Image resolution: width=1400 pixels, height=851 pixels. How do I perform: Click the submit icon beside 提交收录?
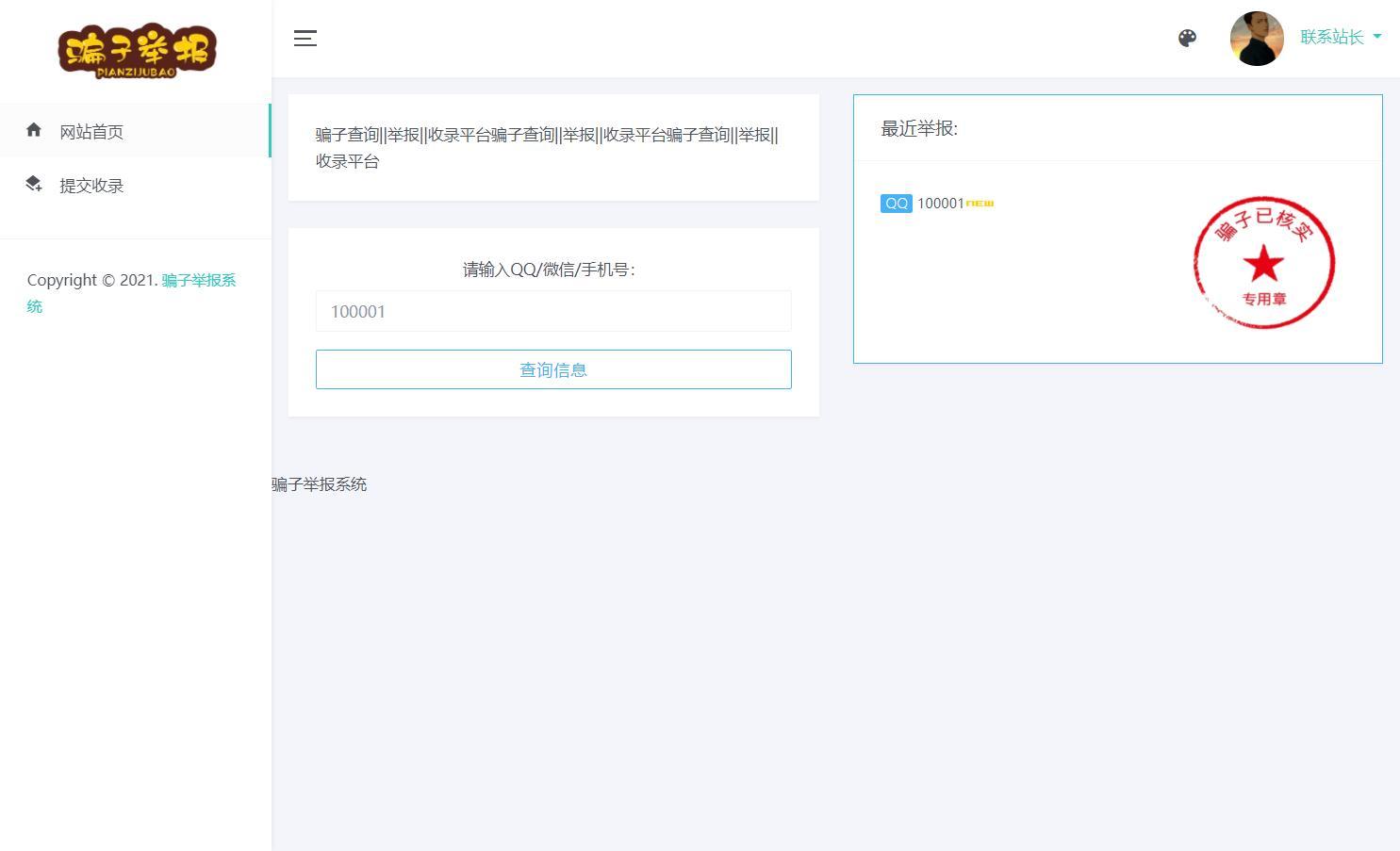coord(34,184)
